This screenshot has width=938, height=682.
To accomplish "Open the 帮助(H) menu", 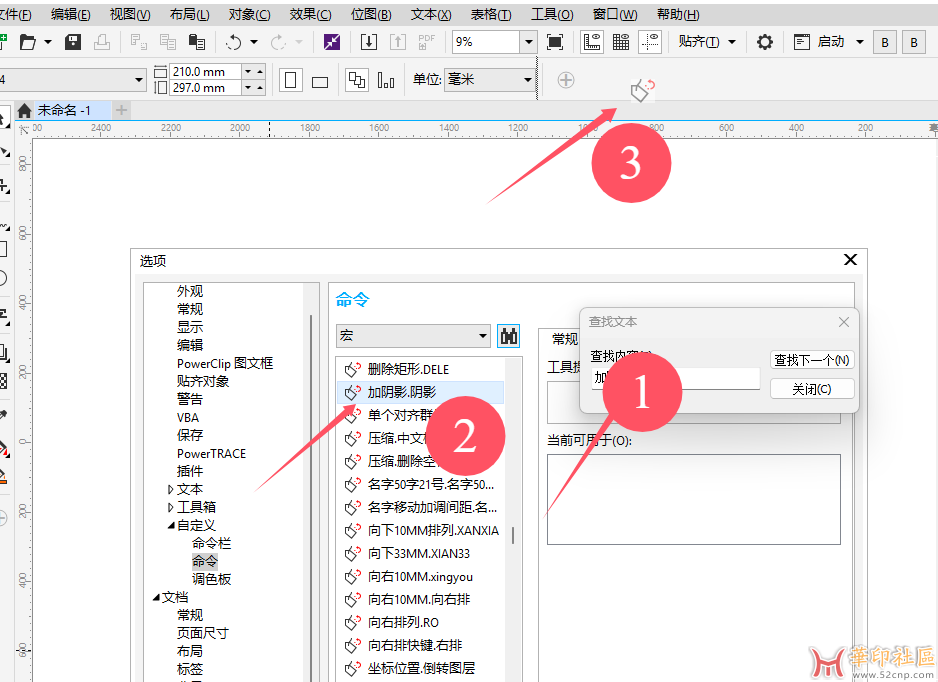I will coord(678,14).
